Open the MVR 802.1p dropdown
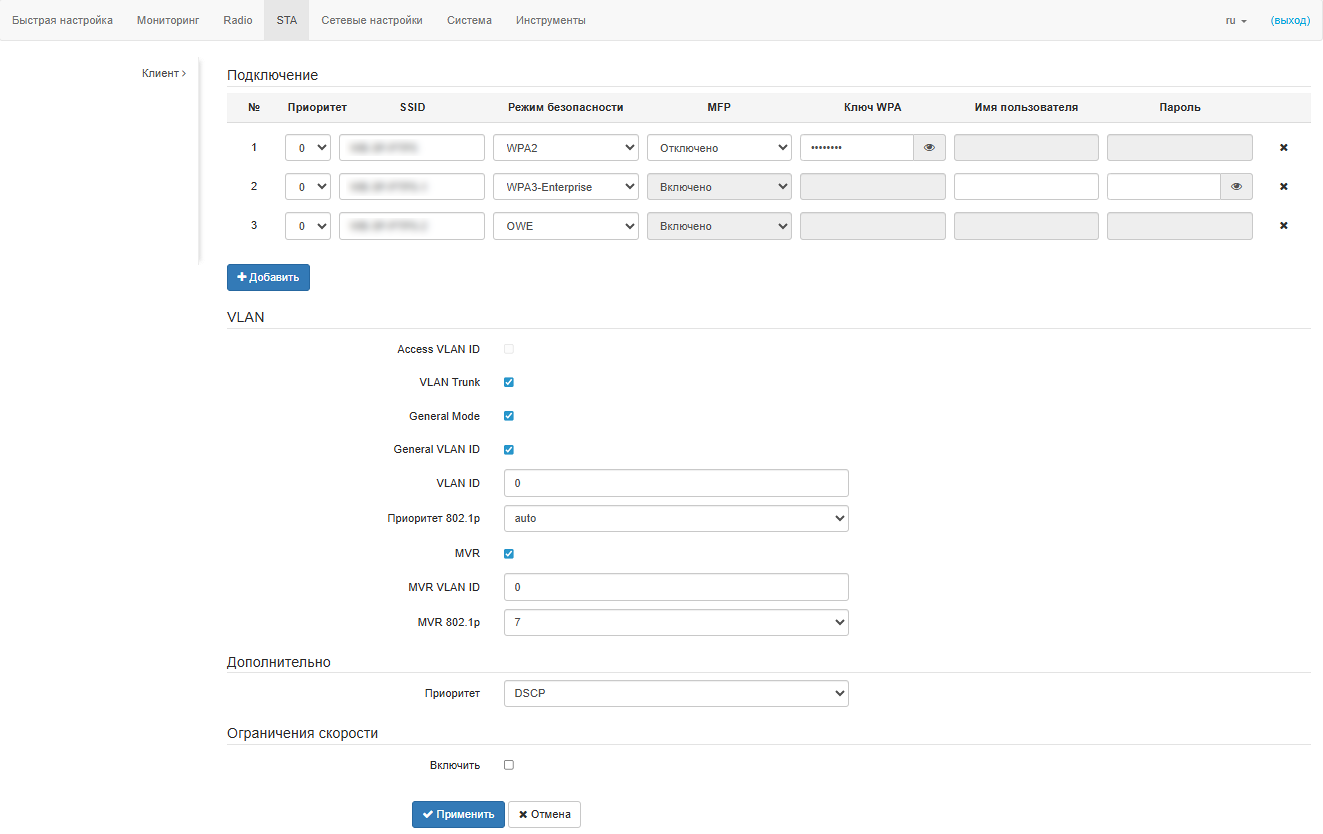 click(676, 622)
